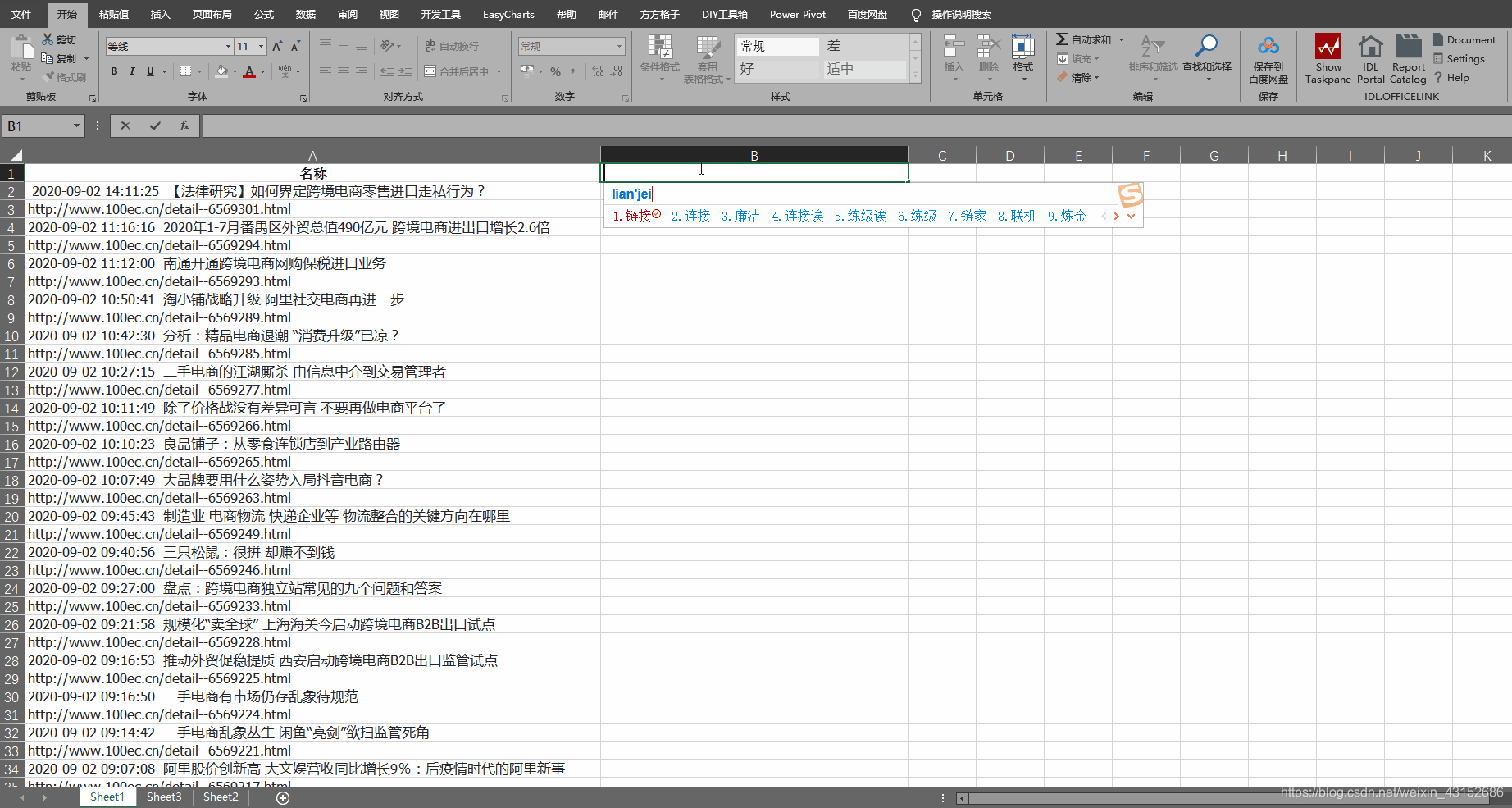Image resolution: width=1512 pixels, height=808 pixels.
Task: Click the confirm checkmark in formula bar
Action: click(x=155, y=126)
